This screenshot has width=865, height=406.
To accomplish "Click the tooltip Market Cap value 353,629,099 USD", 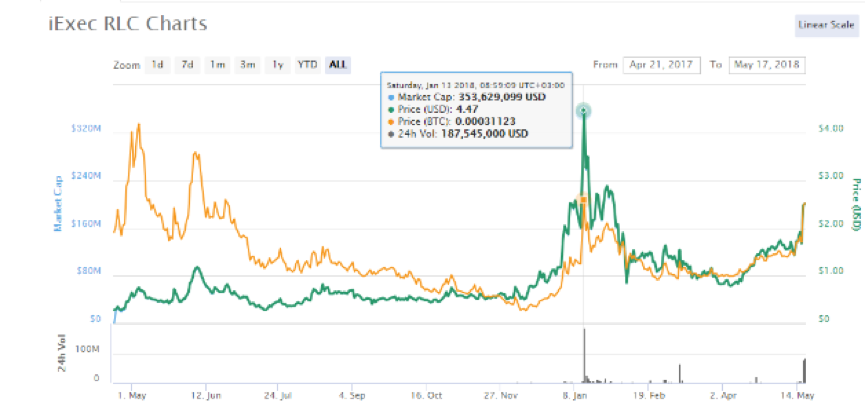I will pos(501,97).
